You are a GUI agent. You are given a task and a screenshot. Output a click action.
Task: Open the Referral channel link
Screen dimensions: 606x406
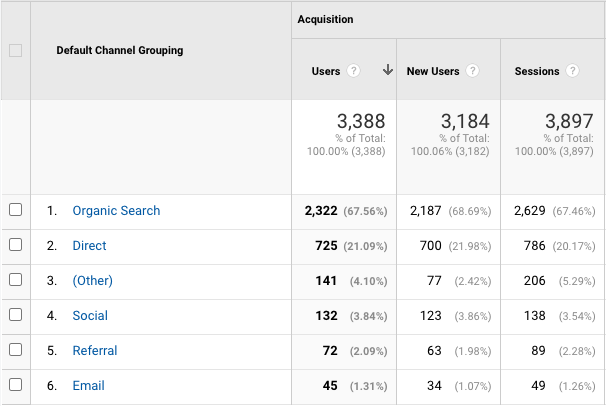pyautogui.click(x=95, y=351)
